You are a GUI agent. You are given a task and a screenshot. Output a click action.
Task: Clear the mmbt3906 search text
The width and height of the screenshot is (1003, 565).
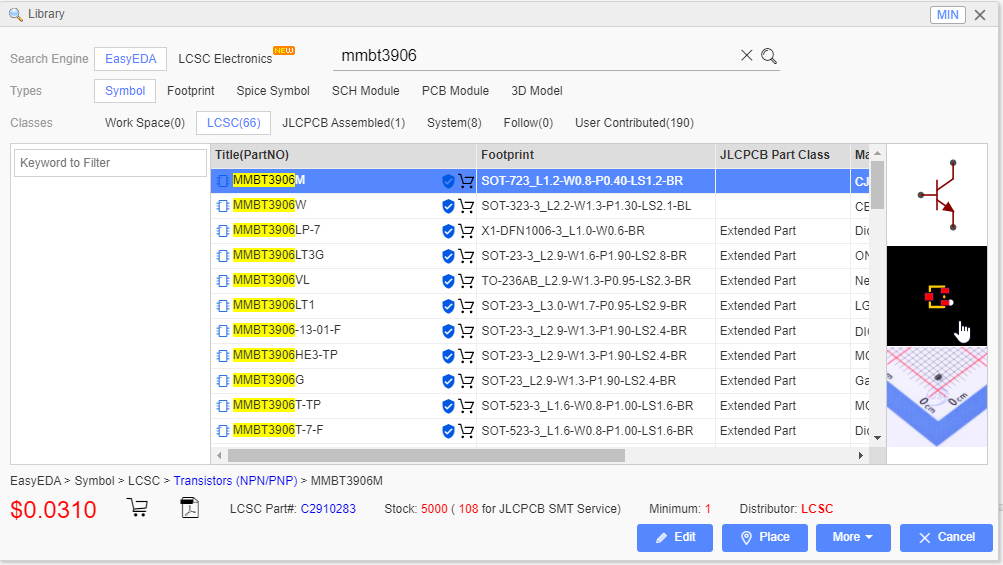tap(746, 56)
